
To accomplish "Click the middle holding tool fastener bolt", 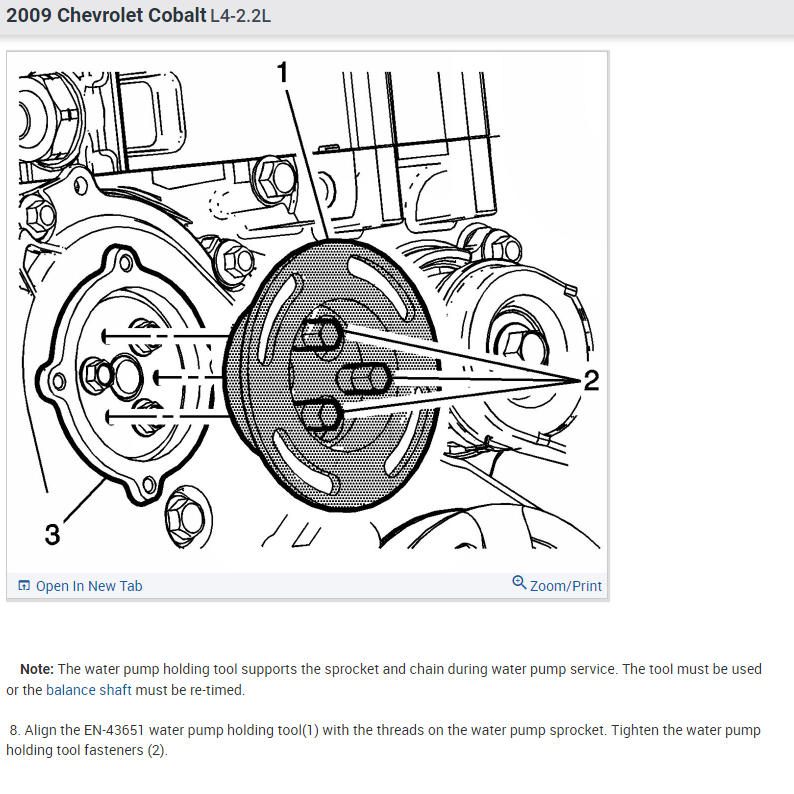I will pyautogui.click(x=363, y=379).
